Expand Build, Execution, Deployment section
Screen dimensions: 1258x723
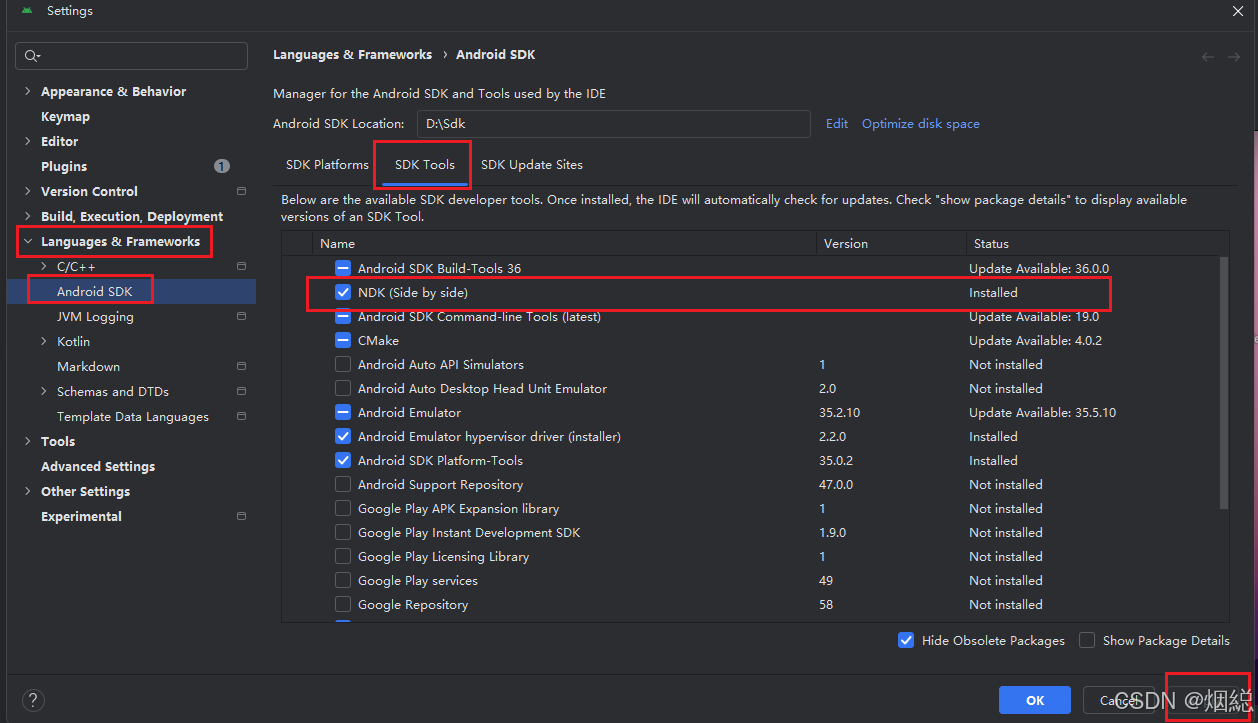[28, 216]
